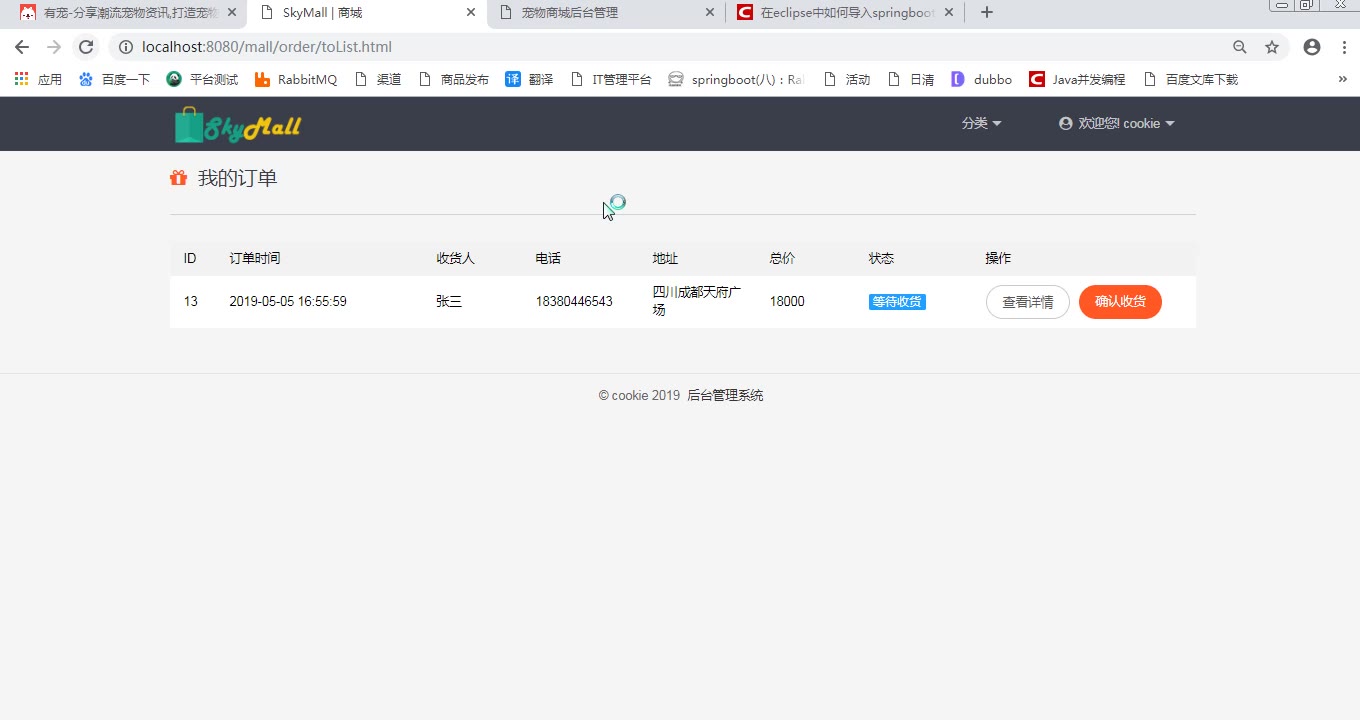
Task: Show more bookmarks via the overflow chevron
Action: 1342,79
